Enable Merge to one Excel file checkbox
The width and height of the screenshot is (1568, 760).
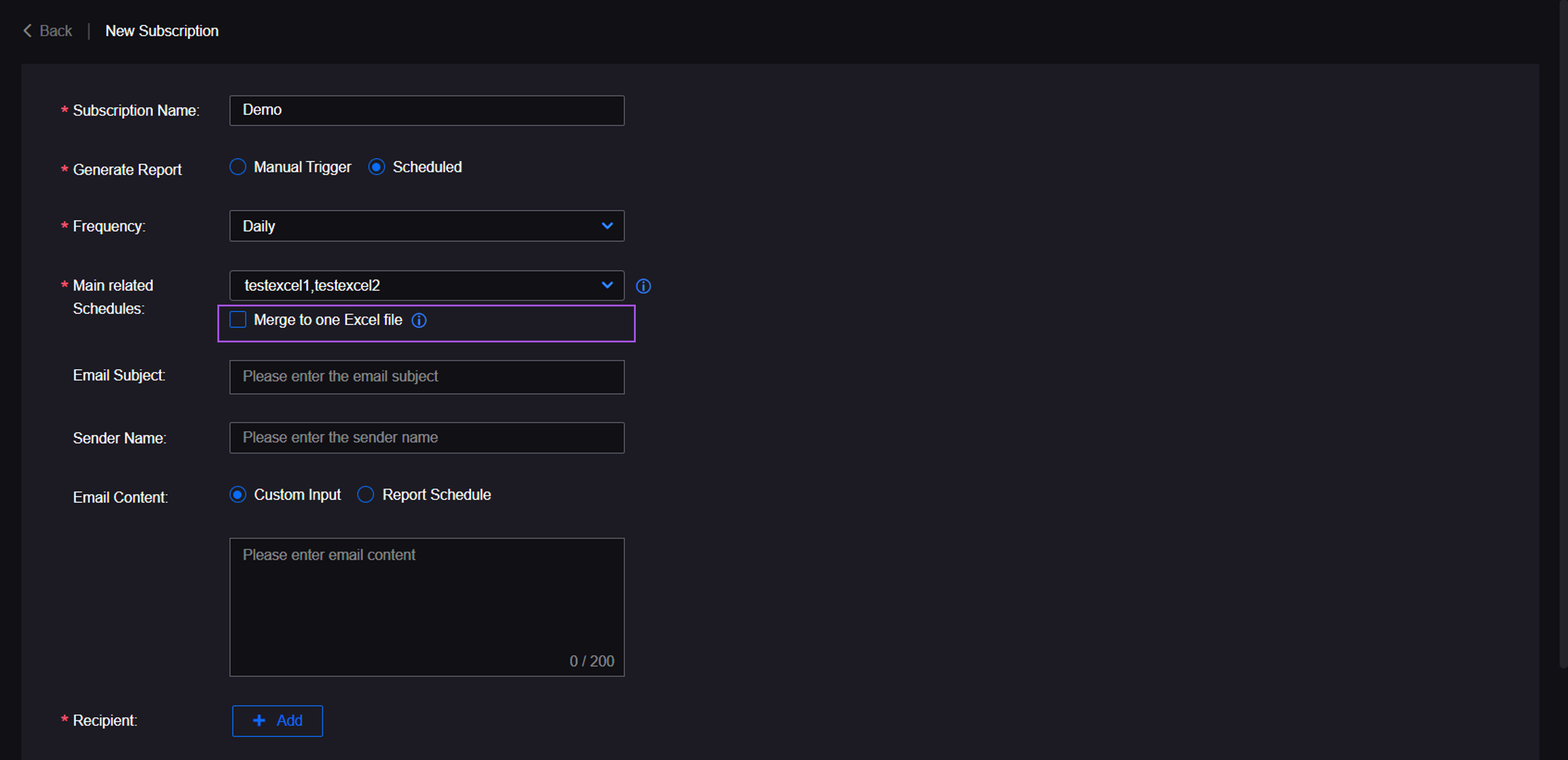pos(237,320)
